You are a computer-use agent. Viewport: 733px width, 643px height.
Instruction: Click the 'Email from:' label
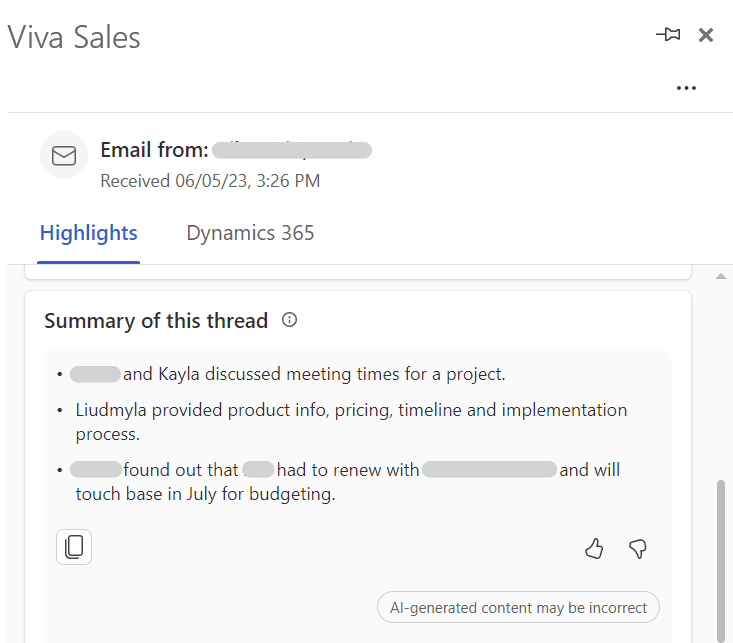(x=154, y=150)
